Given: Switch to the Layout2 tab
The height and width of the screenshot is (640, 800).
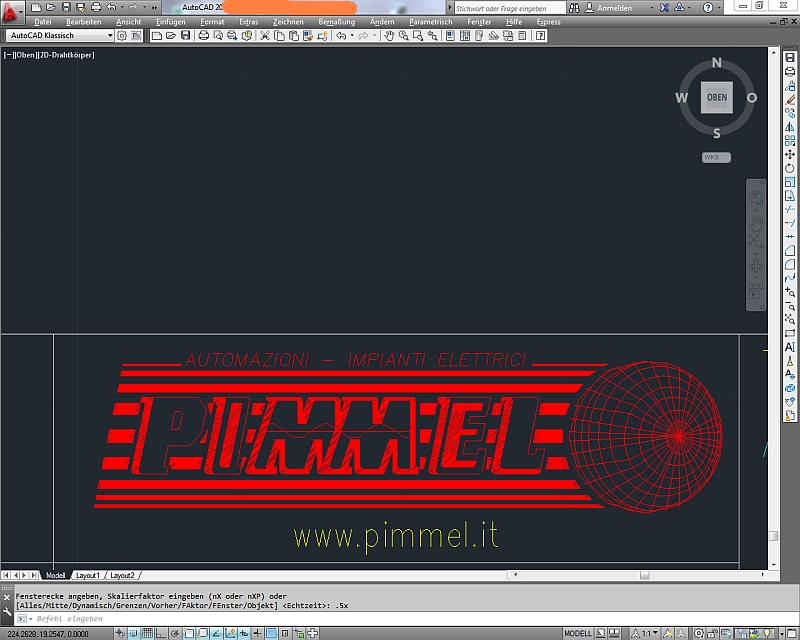Looking at the screenshot, I should [122, 575].
